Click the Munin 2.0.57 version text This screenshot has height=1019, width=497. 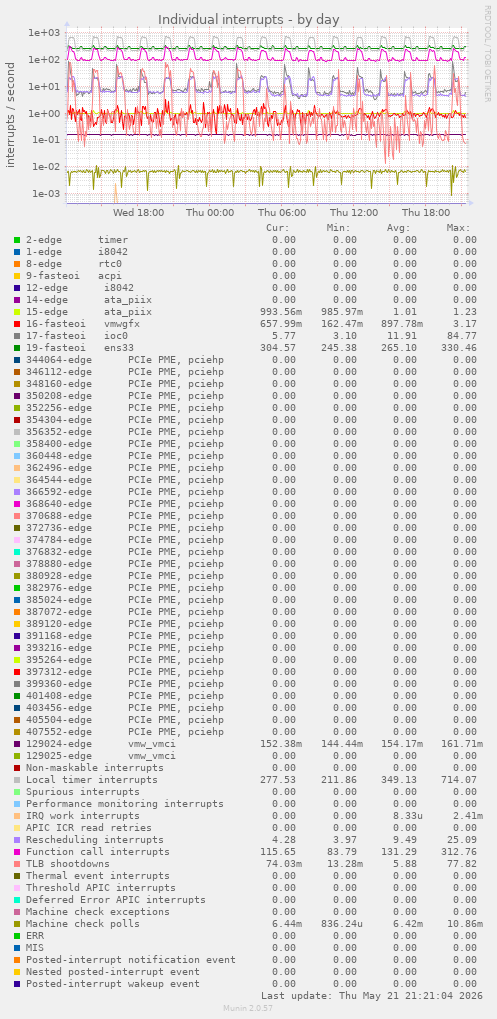[x=249, y=1009]
